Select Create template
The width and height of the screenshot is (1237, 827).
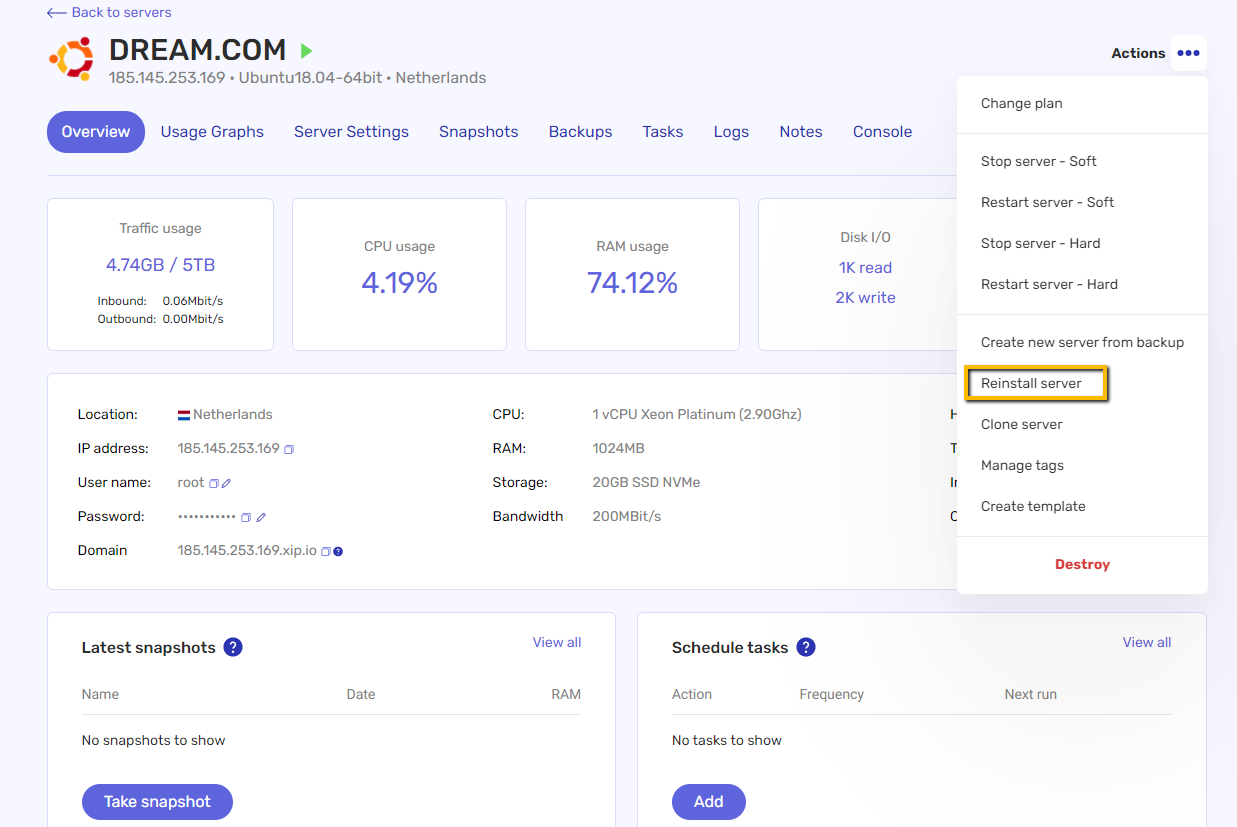point(1082,506)
